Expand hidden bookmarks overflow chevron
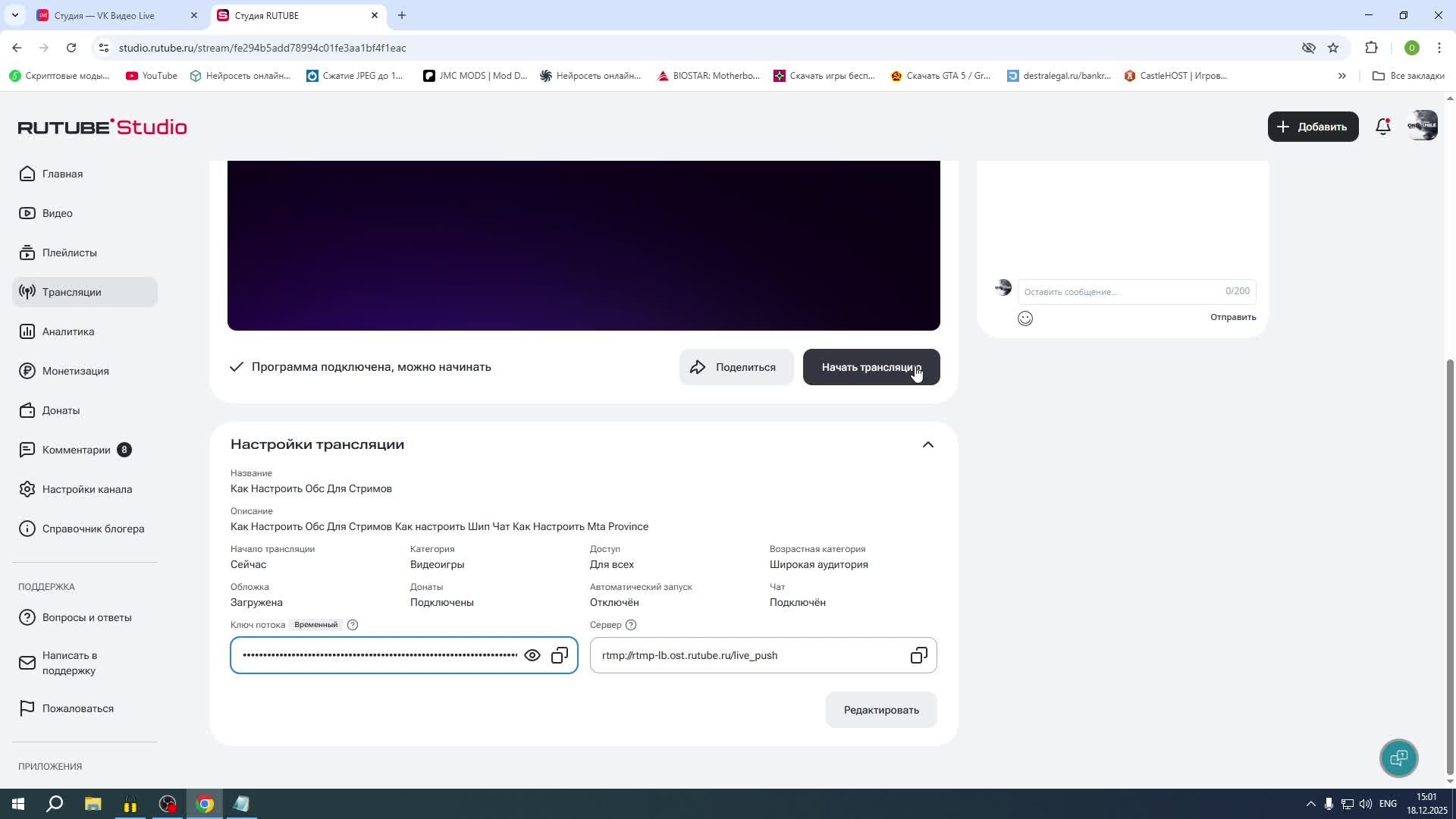Screen dimensions: 1456x819 pyautogui.click(x=1341, y=76)
